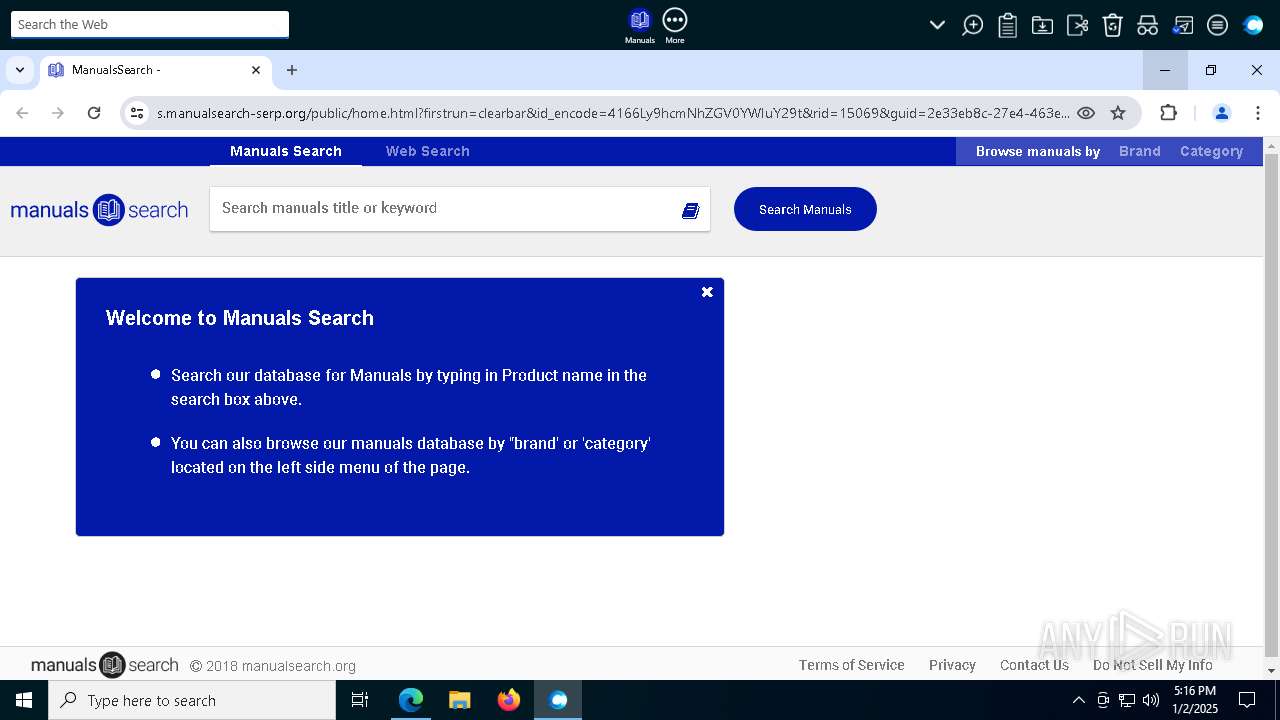Screen dimensions: 1280x720
Task: Open Task View on the taskbar
Action: pyautogui.click(x=360, y=700)
